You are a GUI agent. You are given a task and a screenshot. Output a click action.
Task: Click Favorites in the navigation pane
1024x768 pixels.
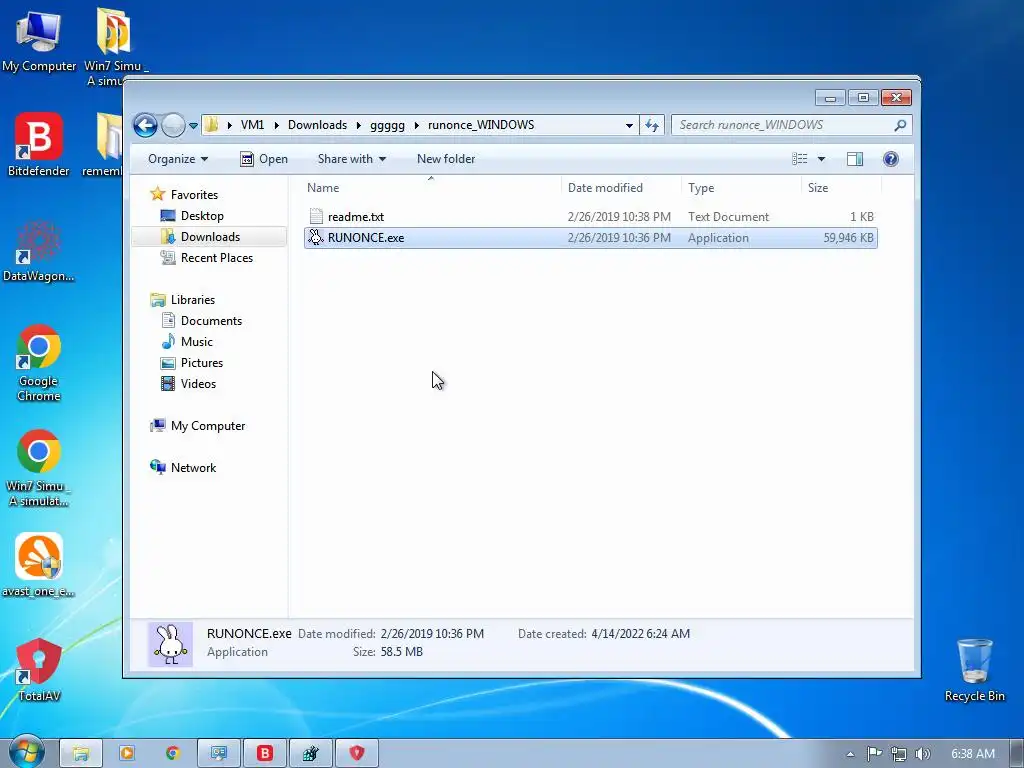(x=194, y=195)
